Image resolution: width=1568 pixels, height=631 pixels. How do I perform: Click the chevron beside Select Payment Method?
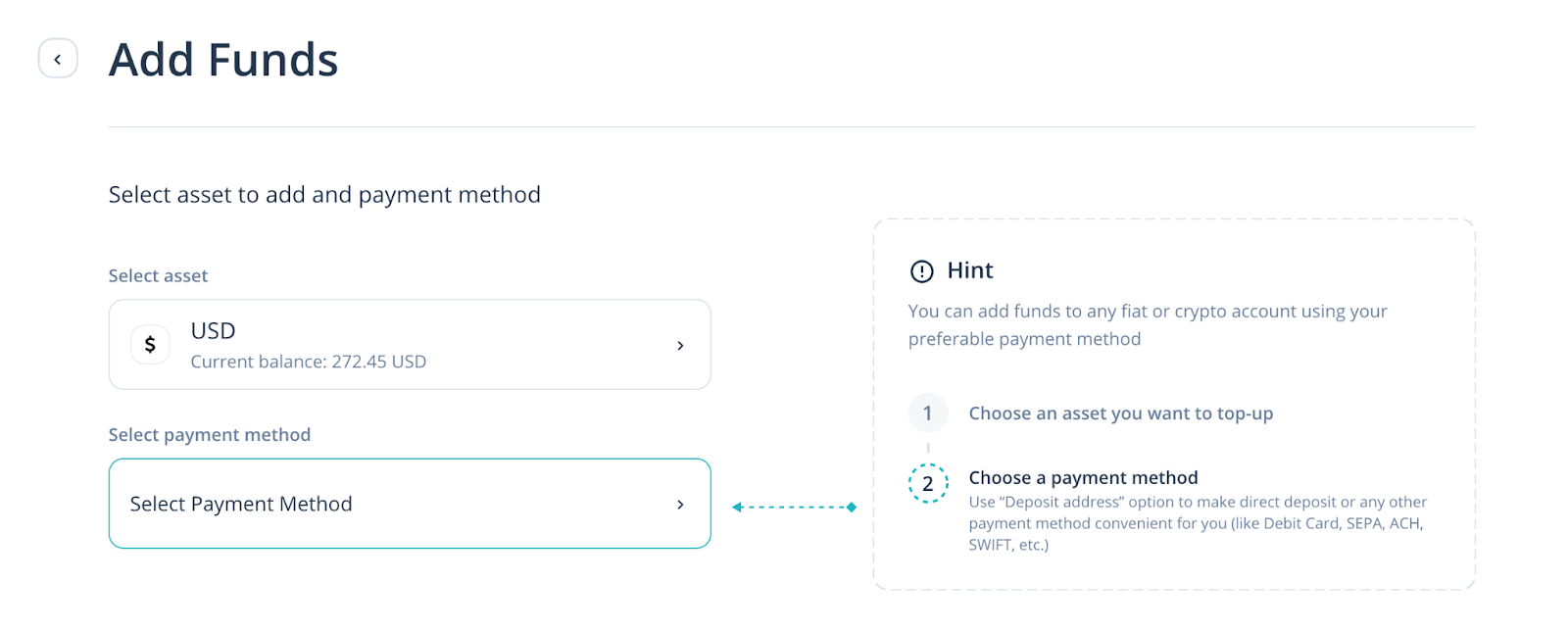[x=680, y=505]
